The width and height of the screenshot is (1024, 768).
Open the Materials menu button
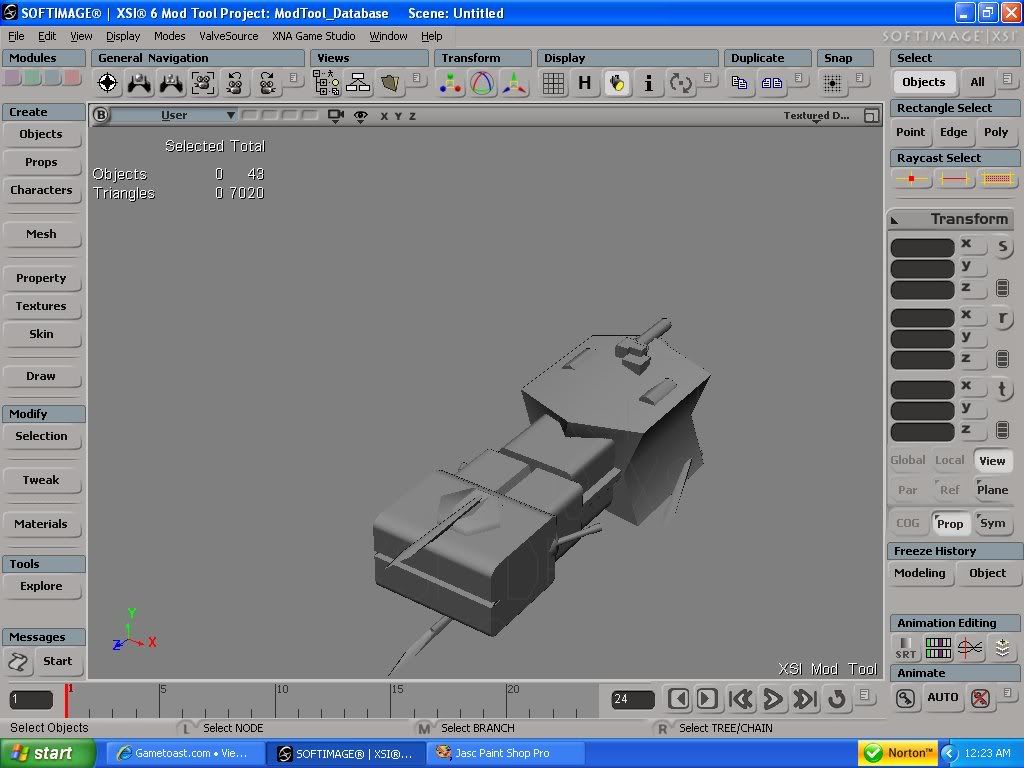[41, 524]
